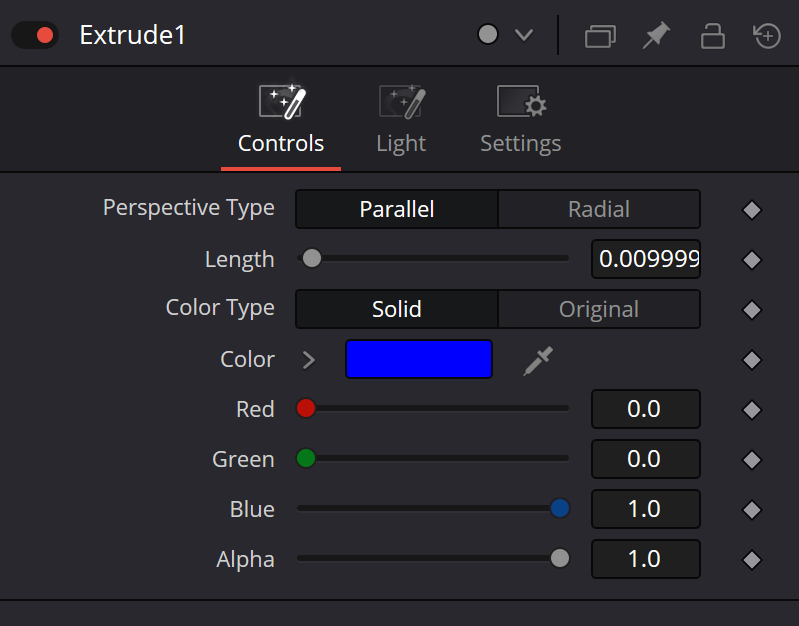The height and width of the screenshot is (626, 799).
Task: Toggle the Extrude1 enable switch
Action: [35, 35]
